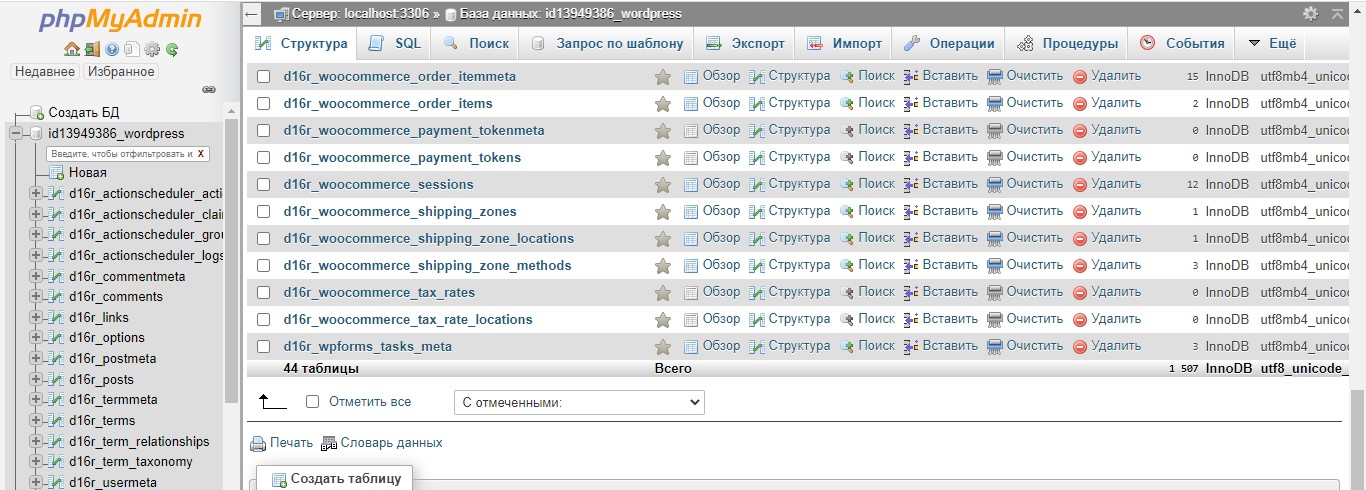Click the d16r_options table icon in tree
This screenshot has width=1366, height=490.
point(57,338)
